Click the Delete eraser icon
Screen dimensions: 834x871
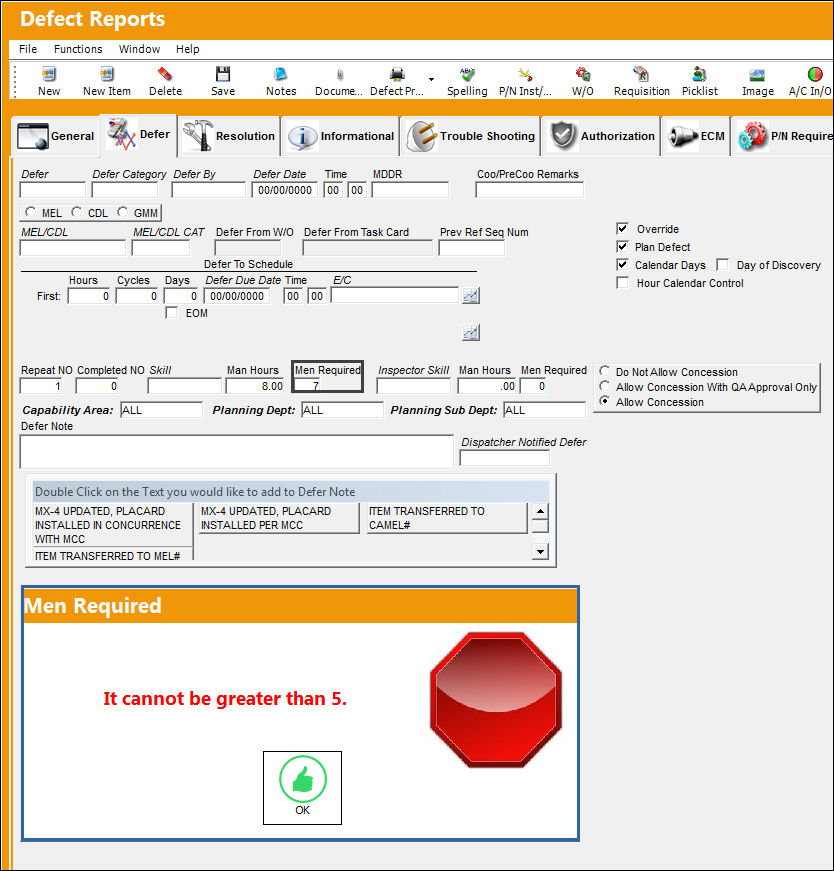tap(165, 74)
